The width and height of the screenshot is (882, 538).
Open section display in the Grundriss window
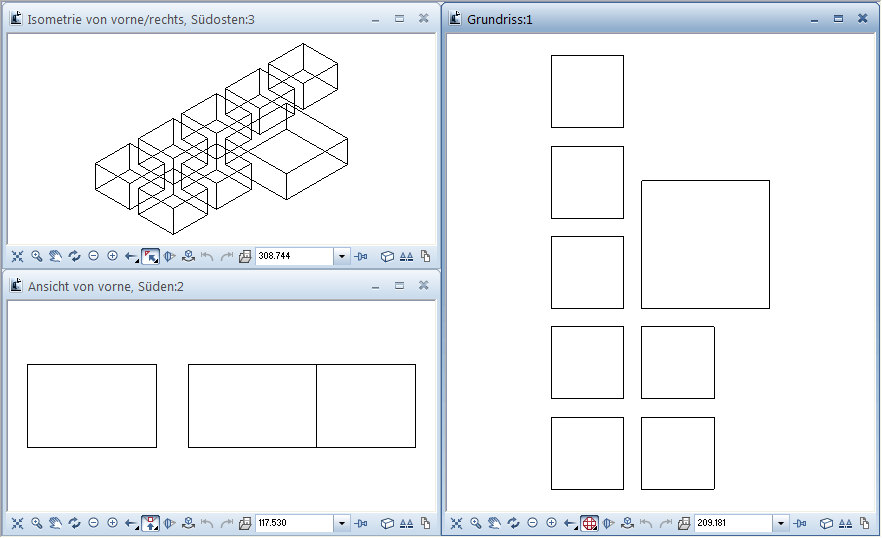pyautogui.click(x=845, y=523)
